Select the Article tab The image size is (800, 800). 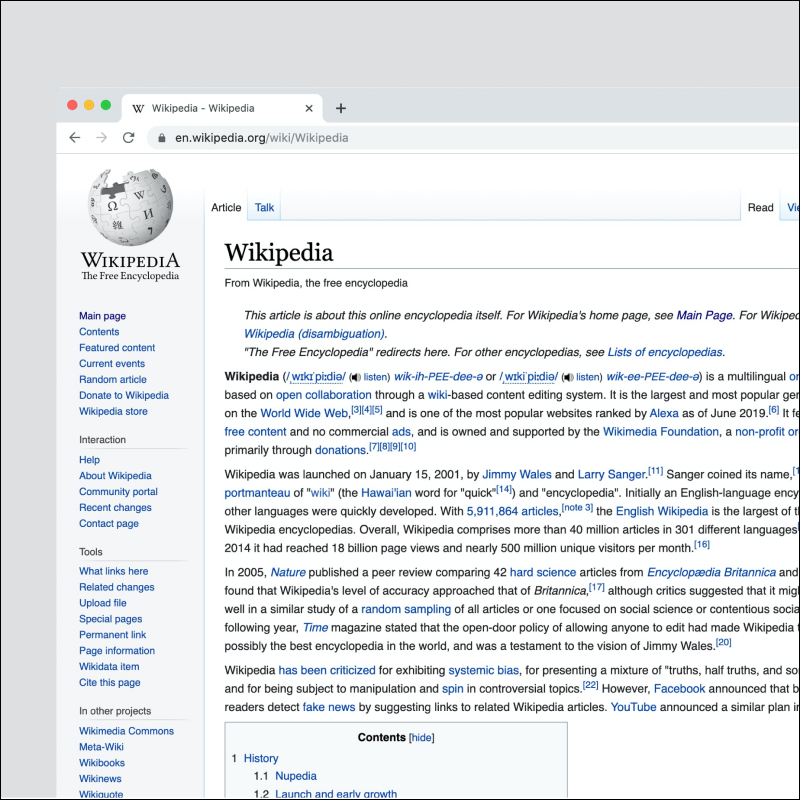pos(226,208)
